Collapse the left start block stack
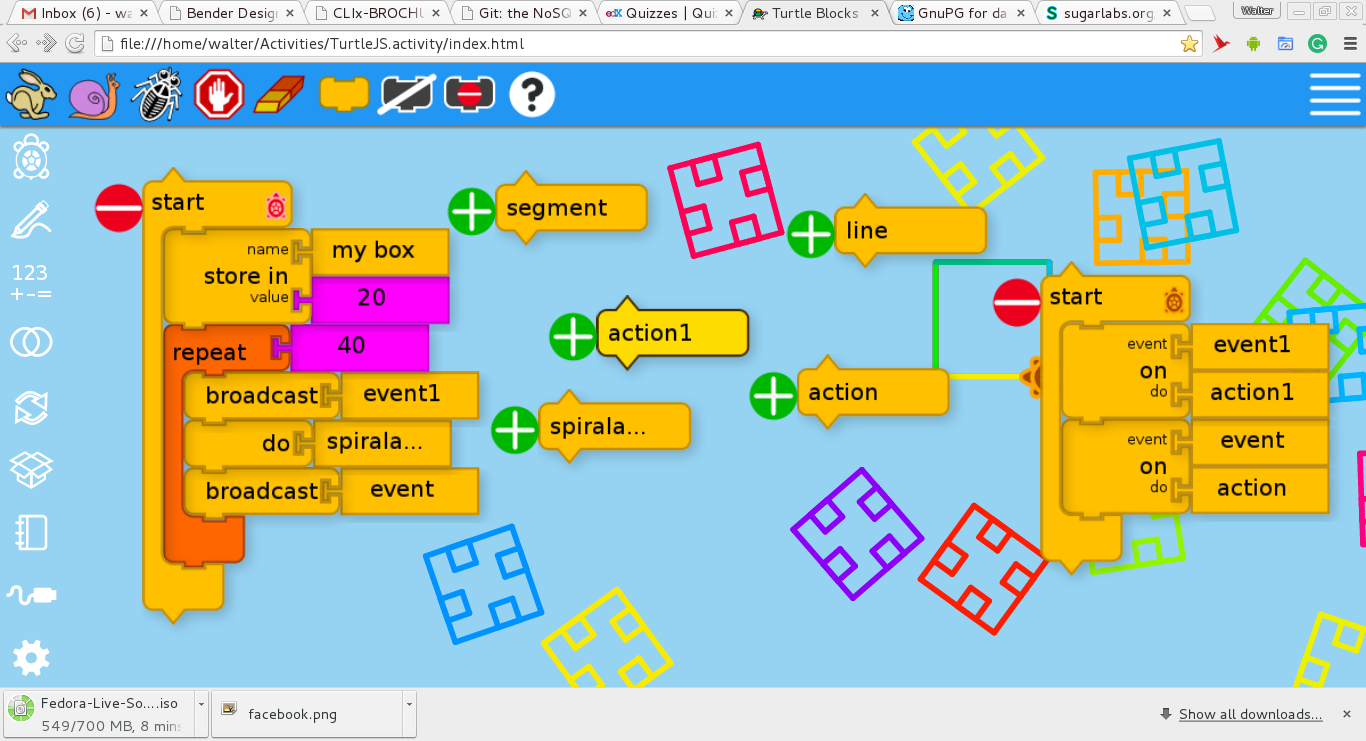Image resolution: width=1366 pixels, height=741 pixels. [x=119, y=209]
